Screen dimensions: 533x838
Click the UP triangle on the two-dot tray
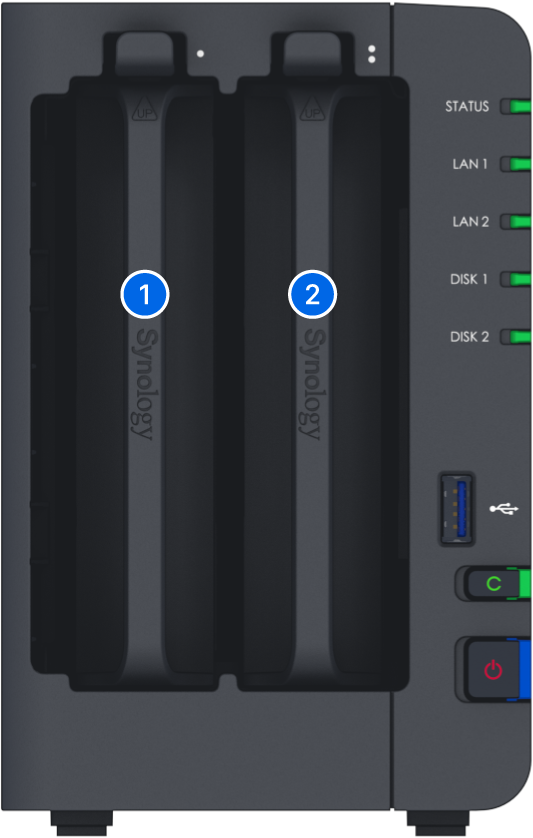click(x=312, y=110)
